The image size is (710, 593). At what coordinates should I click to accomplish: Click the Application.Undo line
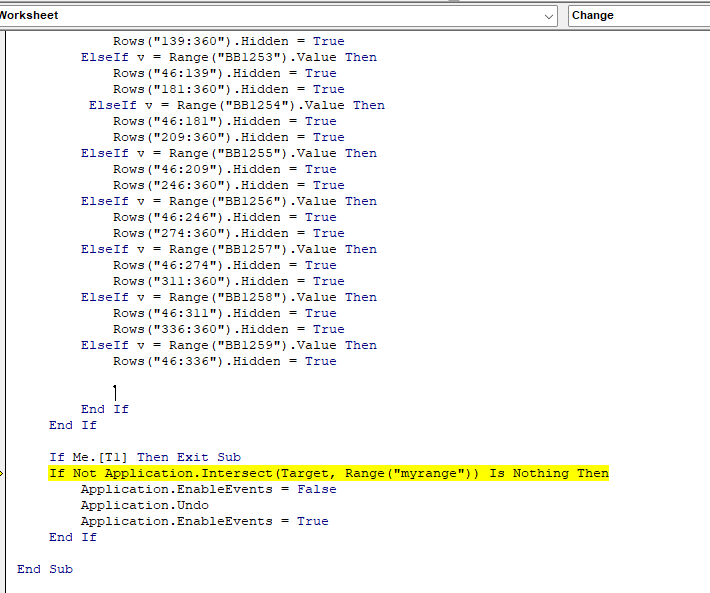(x=145, y=505)
